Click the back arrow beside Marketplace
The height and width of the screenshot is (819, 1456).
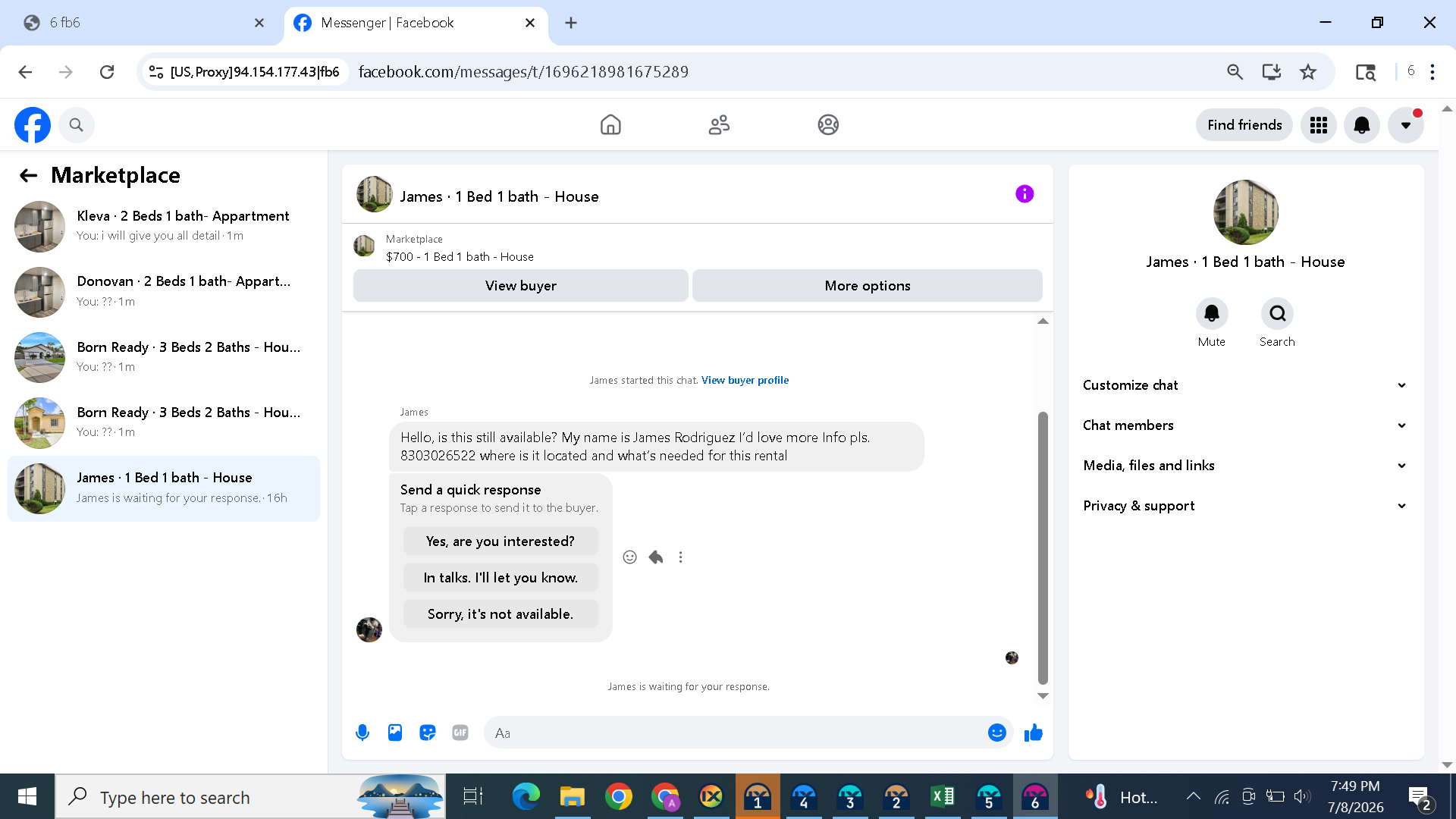(x=28, y=176)
